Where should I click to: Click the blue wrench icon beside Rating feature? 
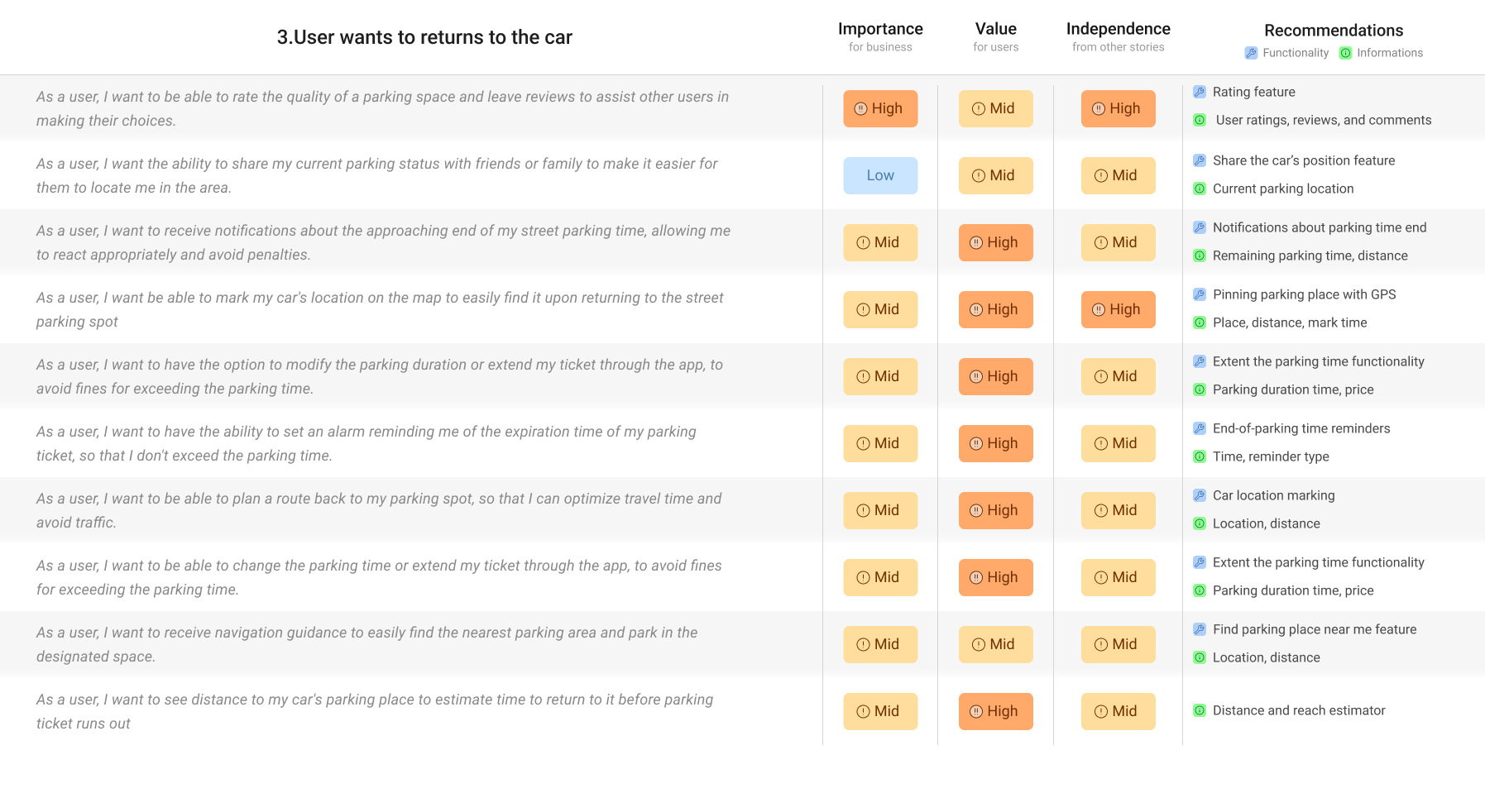tap(1200, 92)
